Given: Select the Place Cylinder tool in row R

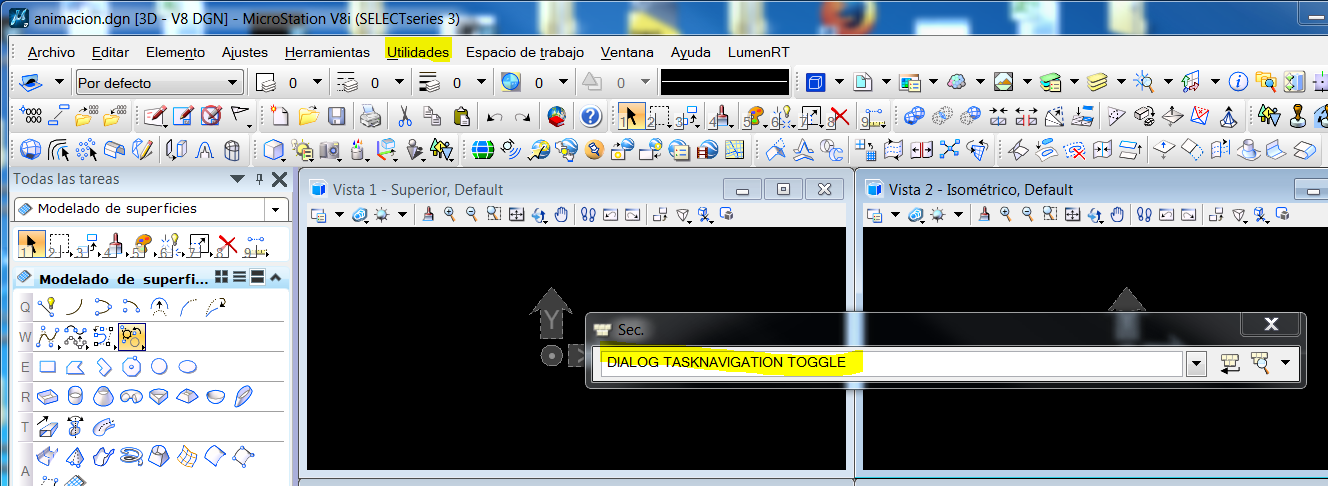Looking at the screenshot, I should tap(75, 397).
